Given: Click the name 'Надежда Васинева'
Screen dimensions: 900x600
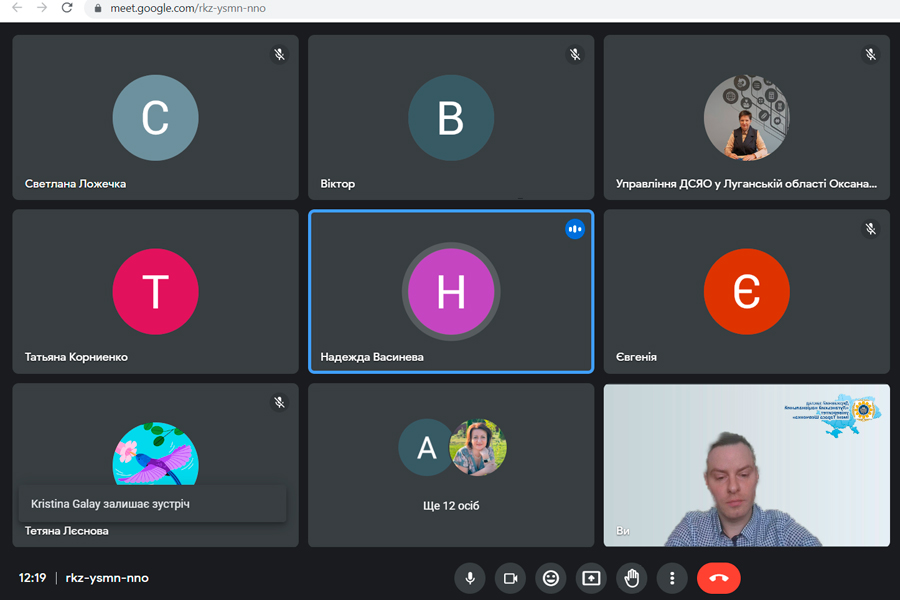Looking at the screenshot, I should (372, 357).
